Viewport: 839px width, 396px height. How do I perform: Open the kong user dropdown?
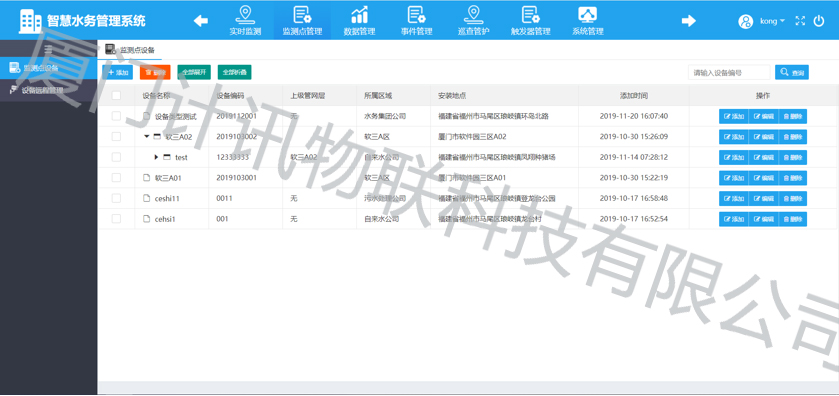pyautogui.click(x=772, y=21)
